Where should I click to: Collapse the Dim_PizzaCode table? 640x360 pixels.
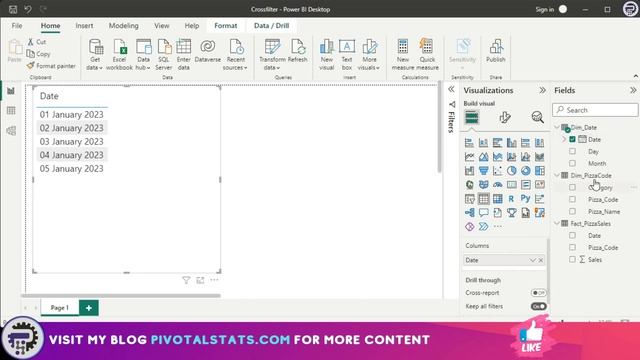click(557, 176)
